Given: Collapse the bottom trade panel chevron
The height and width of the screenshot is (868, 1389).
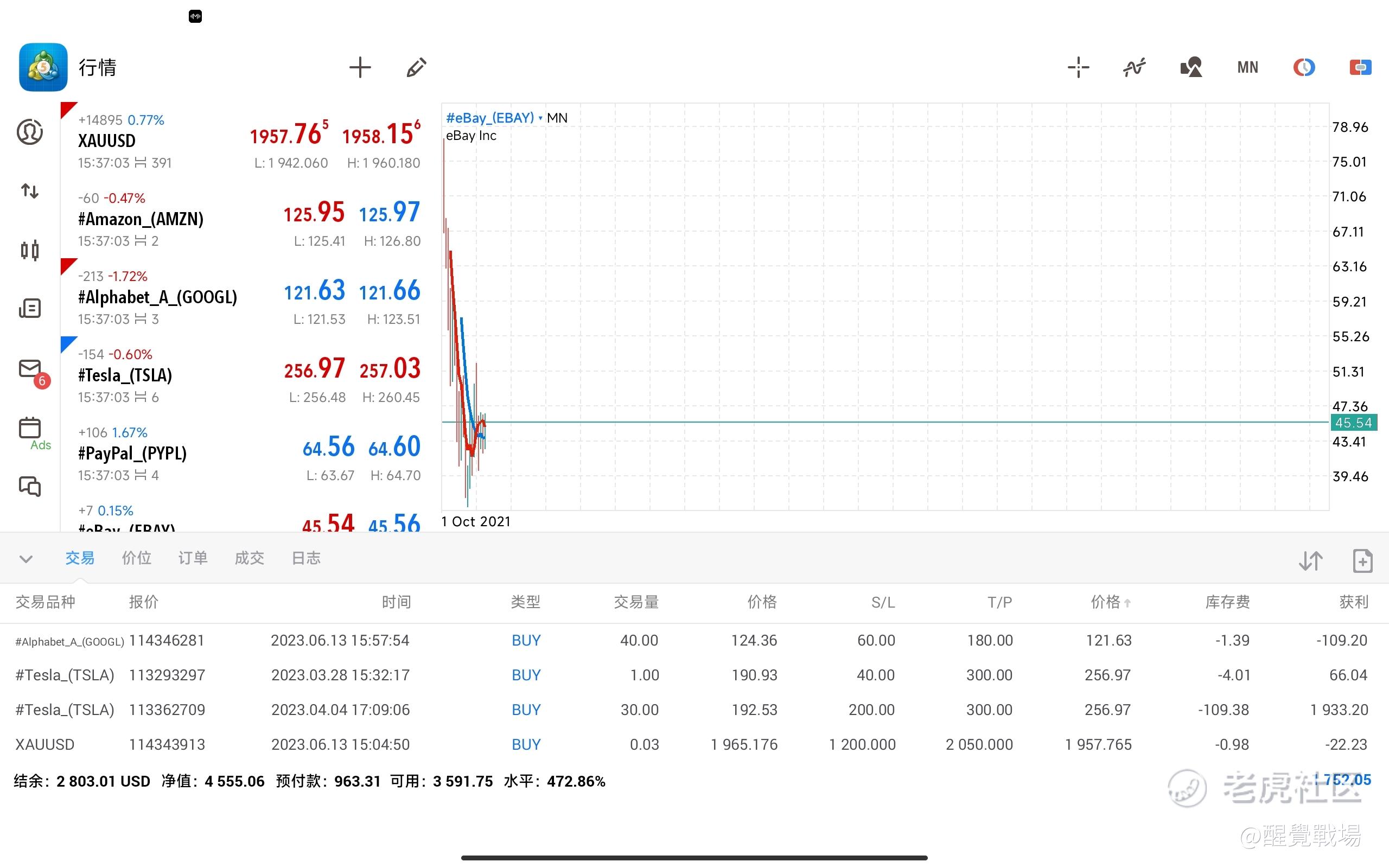Looking at the screenshot, I should 26,559.
